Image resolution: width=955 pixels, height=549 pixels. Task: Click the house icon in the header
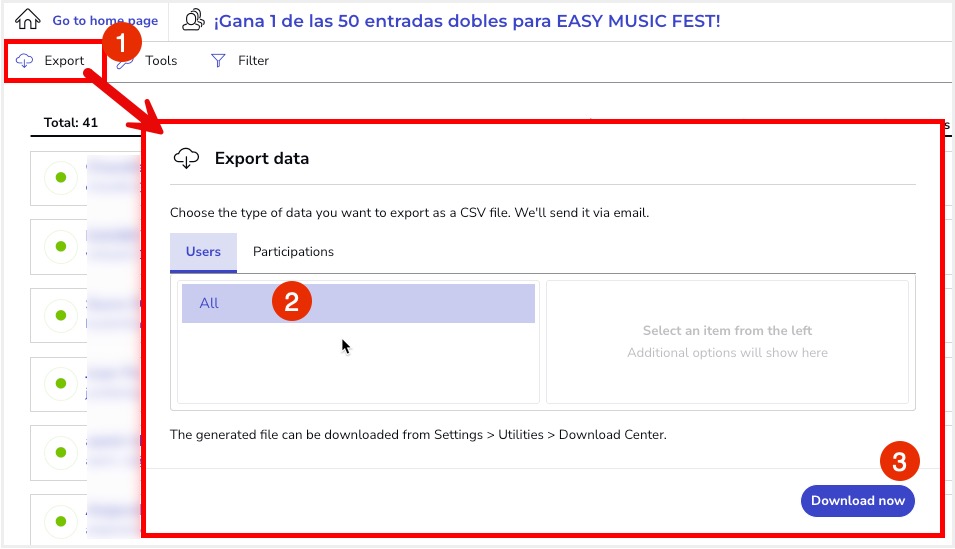pos(28,20)
